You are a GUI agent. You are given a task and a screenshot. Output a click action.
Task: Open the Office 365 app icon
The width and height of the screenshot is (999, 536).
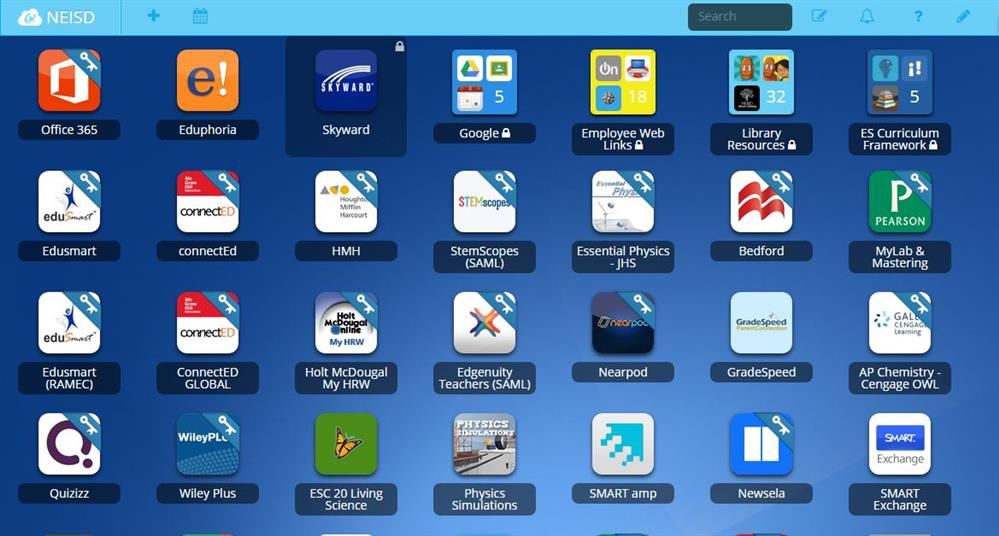point(69,81)
